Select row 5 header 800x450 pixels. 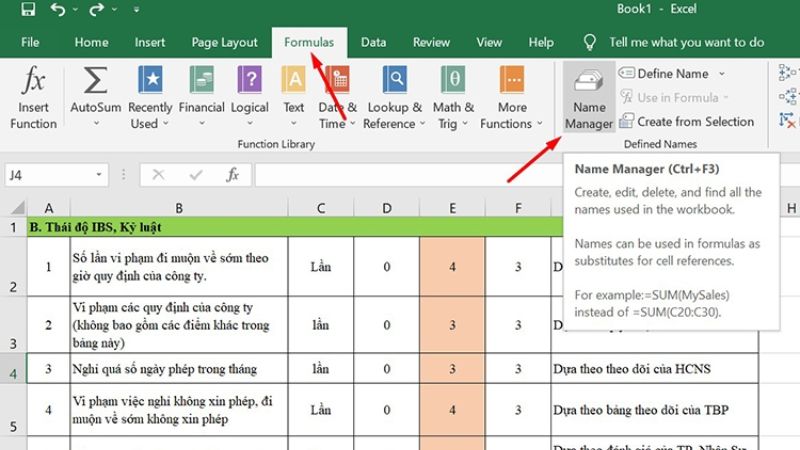(x=13, y=410)
